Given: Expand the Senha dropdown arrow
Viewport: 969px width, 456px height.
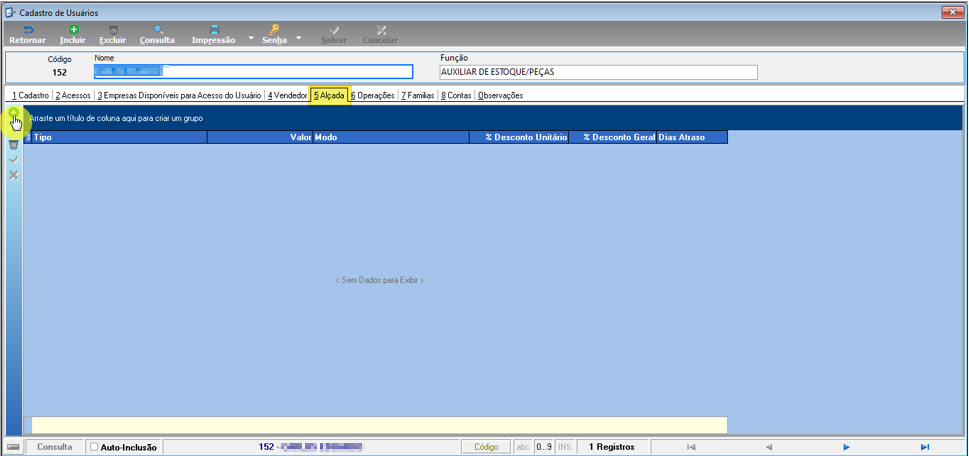Looking at the screenshot, I should pyautogui.click(x=298, y=38).
